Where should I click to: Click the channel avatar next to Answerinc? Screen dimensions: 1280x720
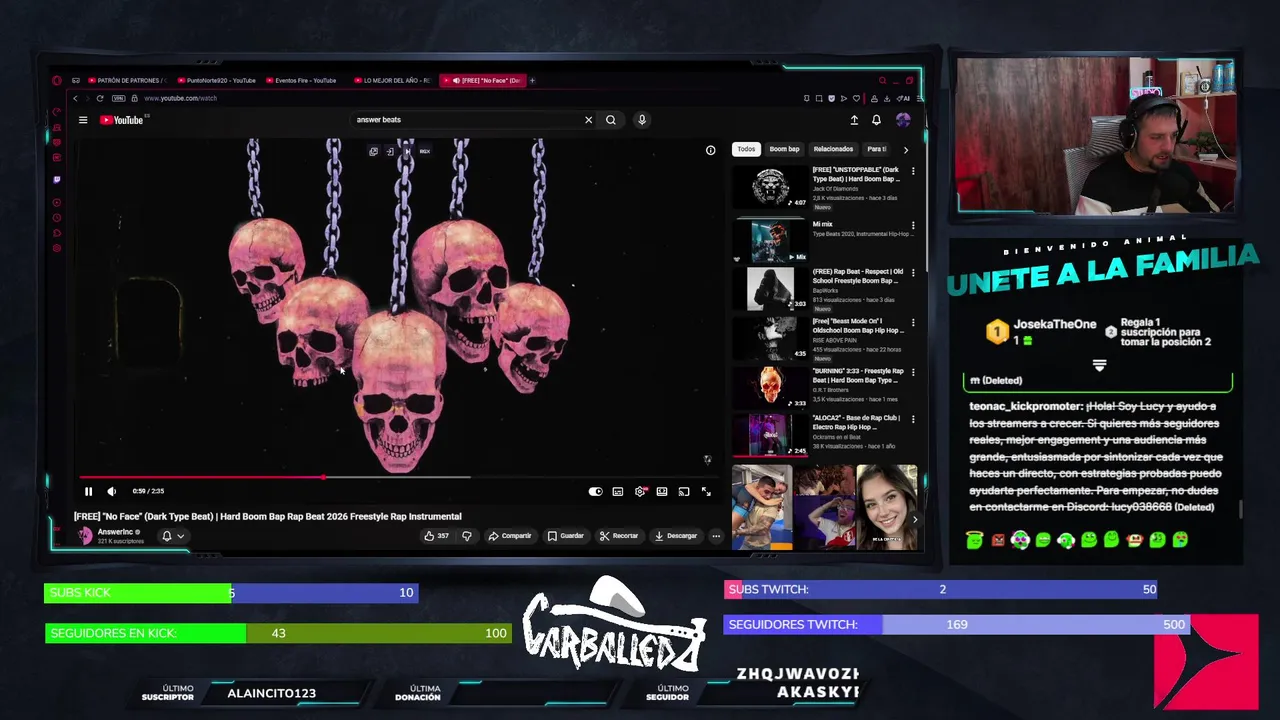pyautogui.click(x=85, y=536)
